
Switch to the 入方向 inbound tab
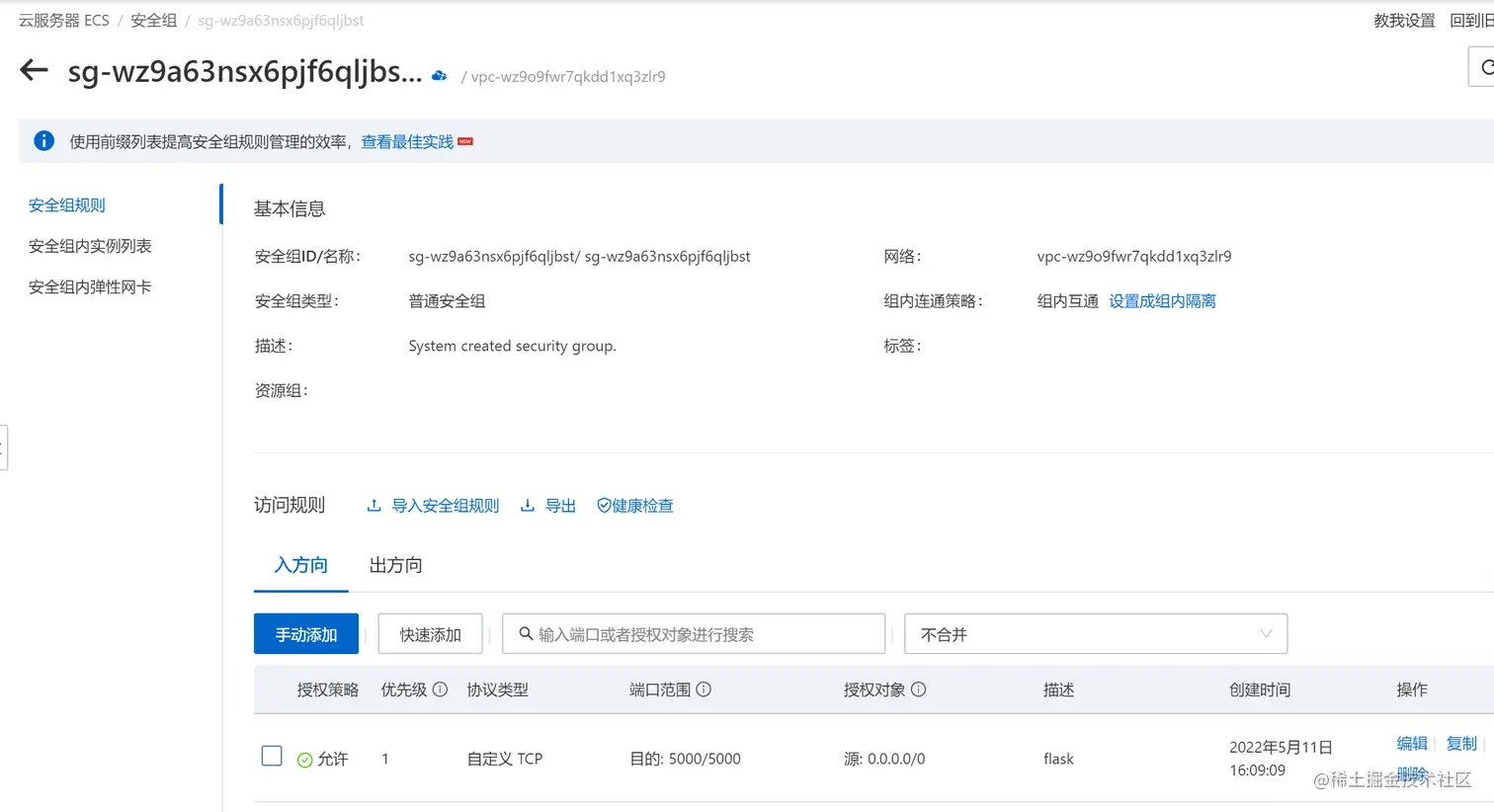coord(300,565)
